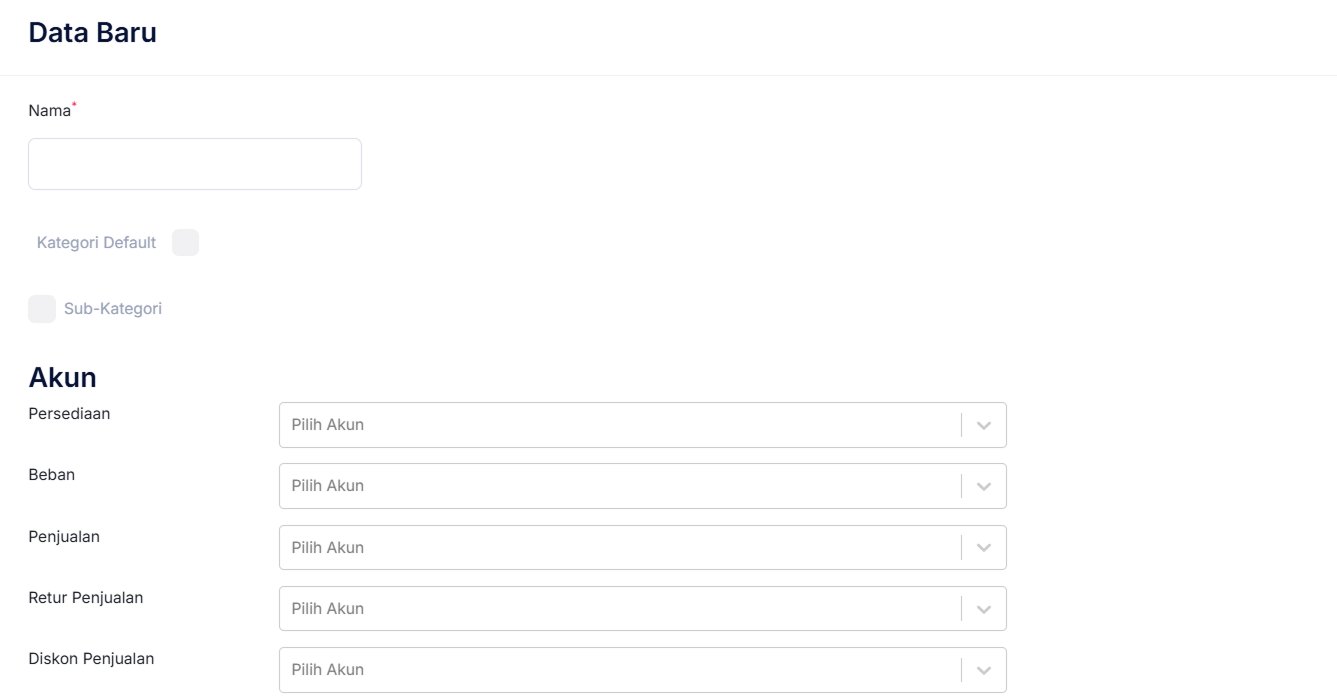The width and height of the screenshot is (1337, 699).
Task: Click the chevron arrow of Beban dropdown
Action: coord(983,486)
